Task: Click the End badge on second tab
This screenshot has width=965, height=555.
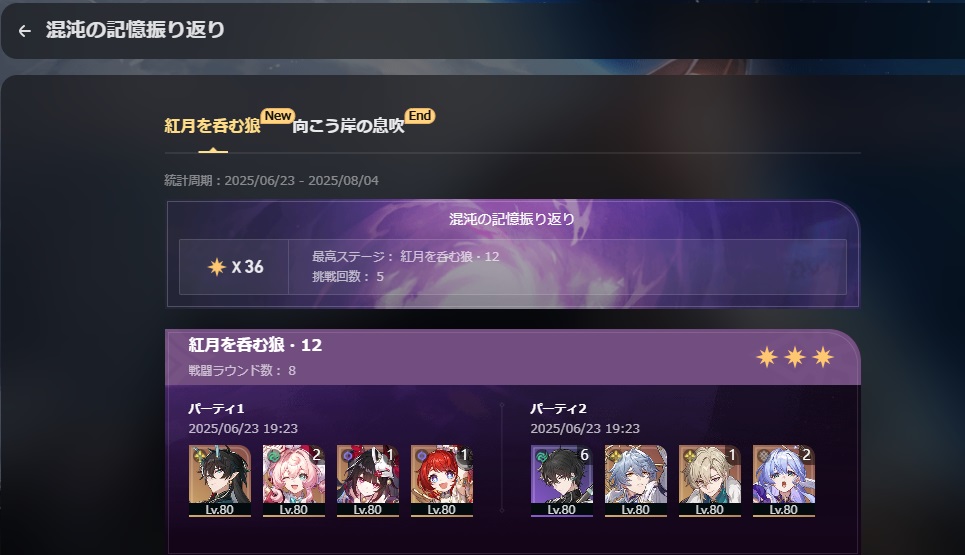Action: tap(420, 116)
